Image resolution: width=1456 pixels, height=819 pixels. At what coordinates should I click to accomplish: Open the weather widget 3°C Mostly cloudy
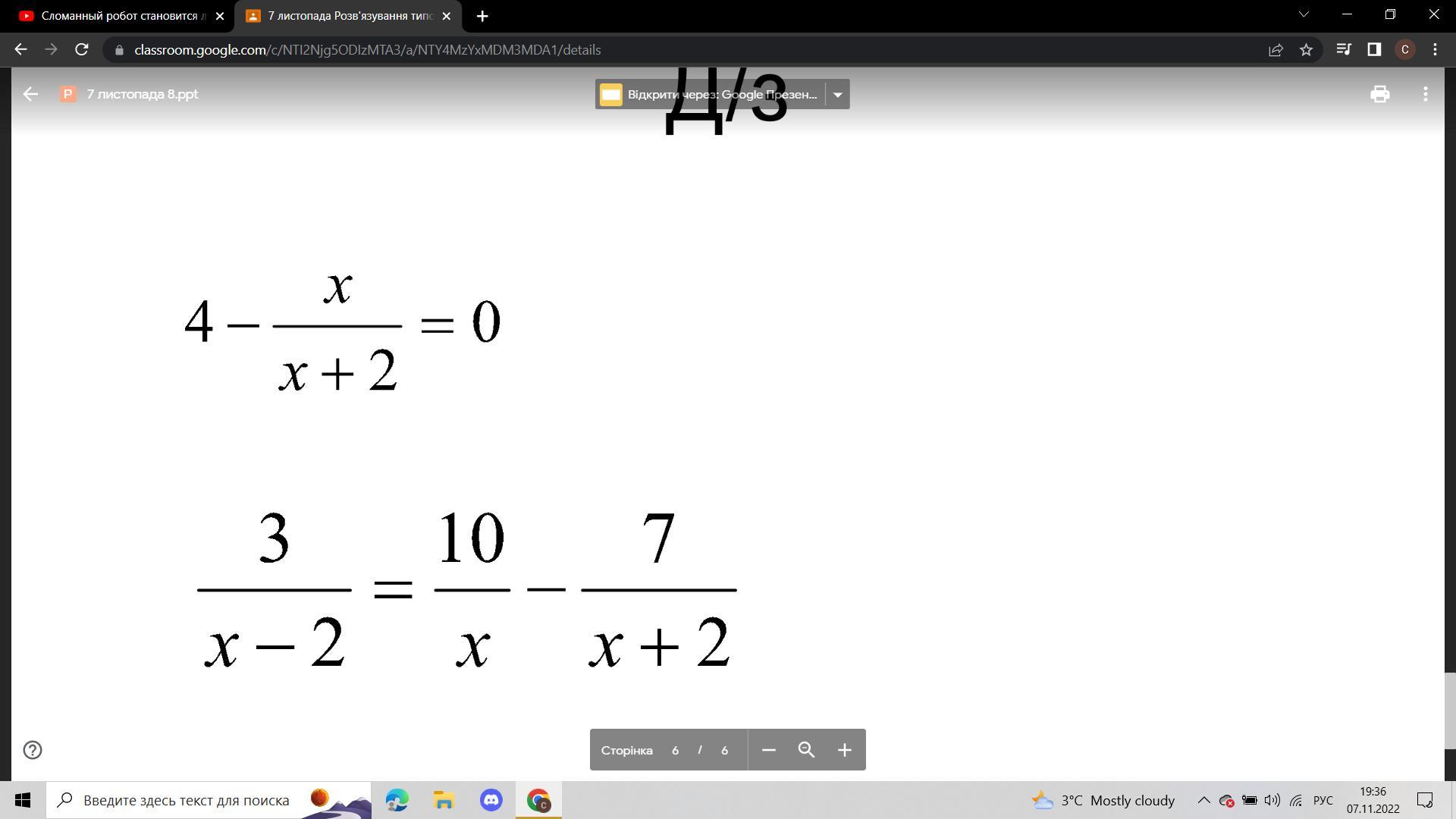pos(1103,800)
